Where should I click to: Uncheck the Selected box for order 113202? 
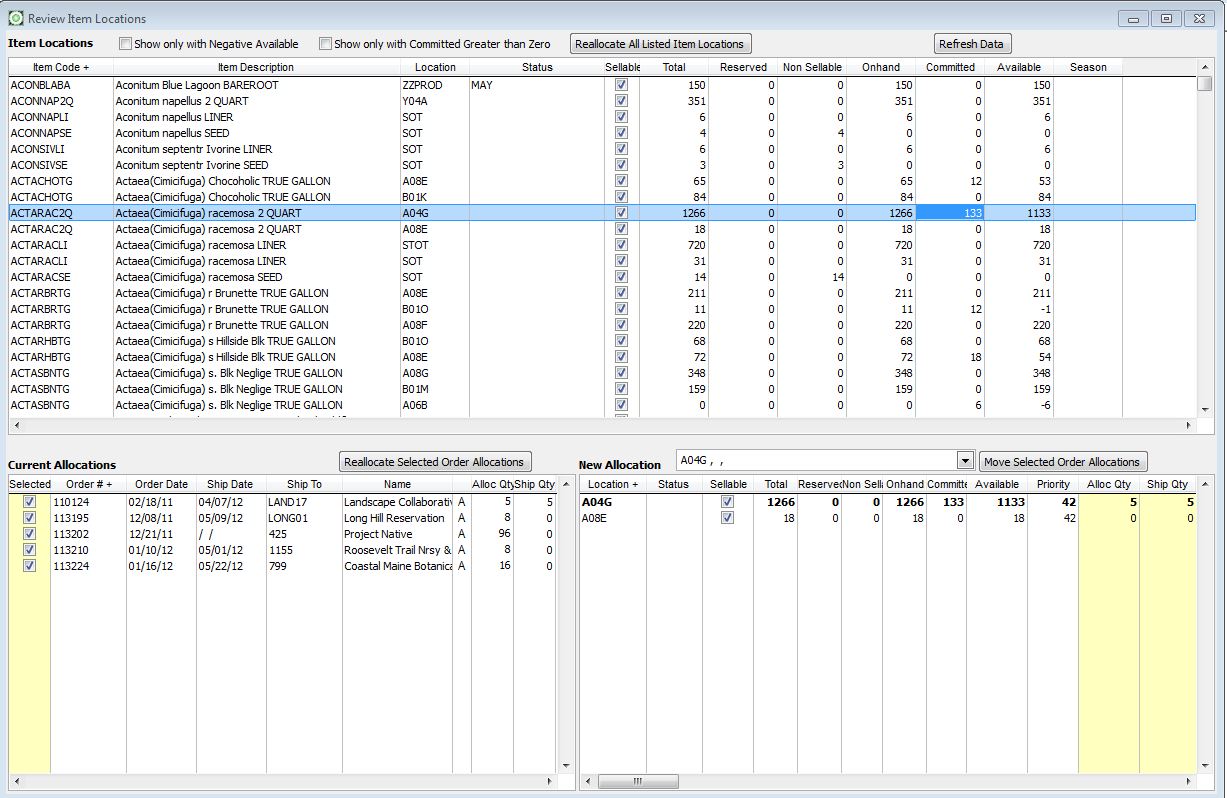coord(30,534)
